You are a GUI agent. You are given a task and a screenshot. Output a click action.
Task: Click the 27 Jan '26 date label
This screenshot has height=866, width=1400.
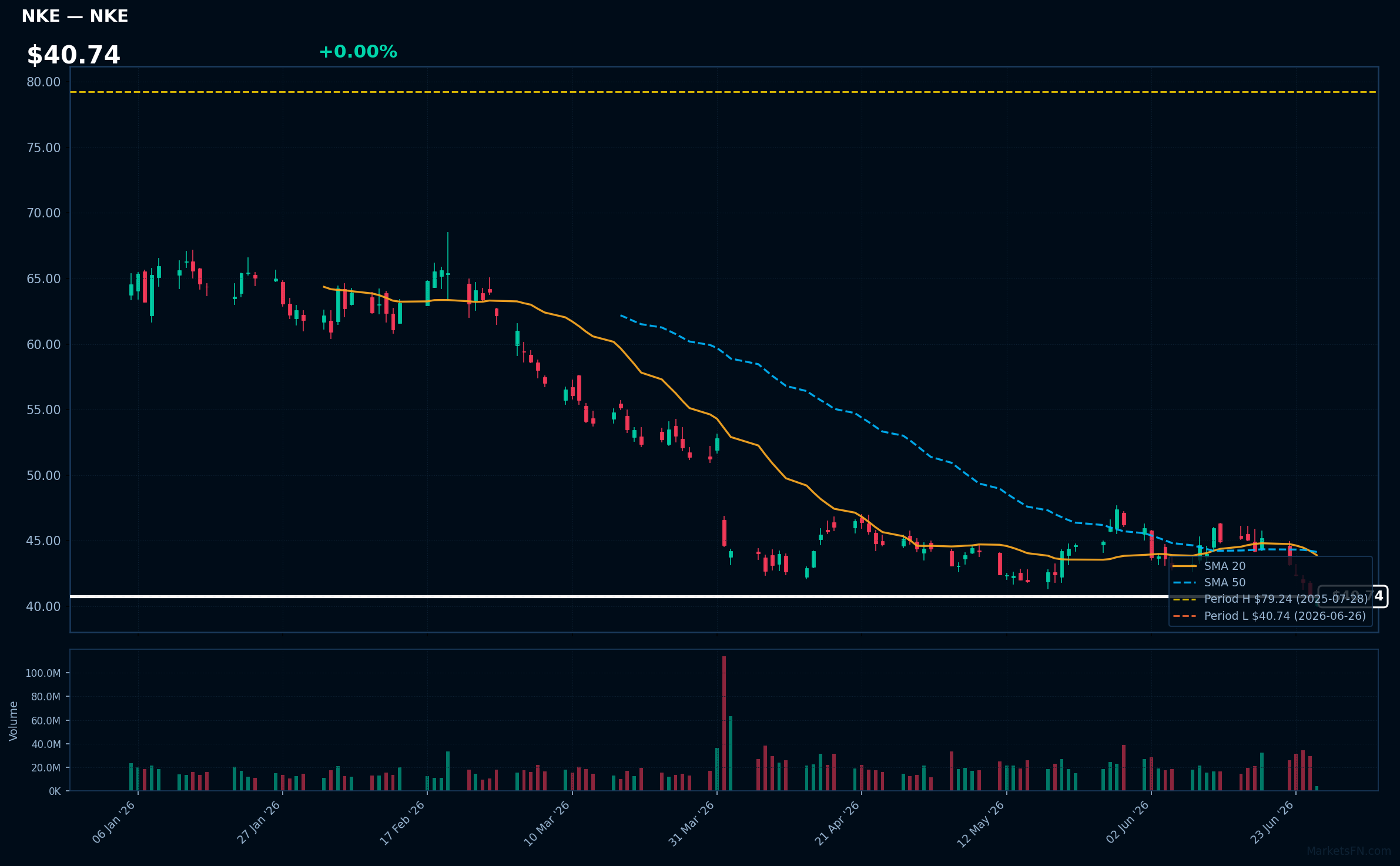coord(259,823)
